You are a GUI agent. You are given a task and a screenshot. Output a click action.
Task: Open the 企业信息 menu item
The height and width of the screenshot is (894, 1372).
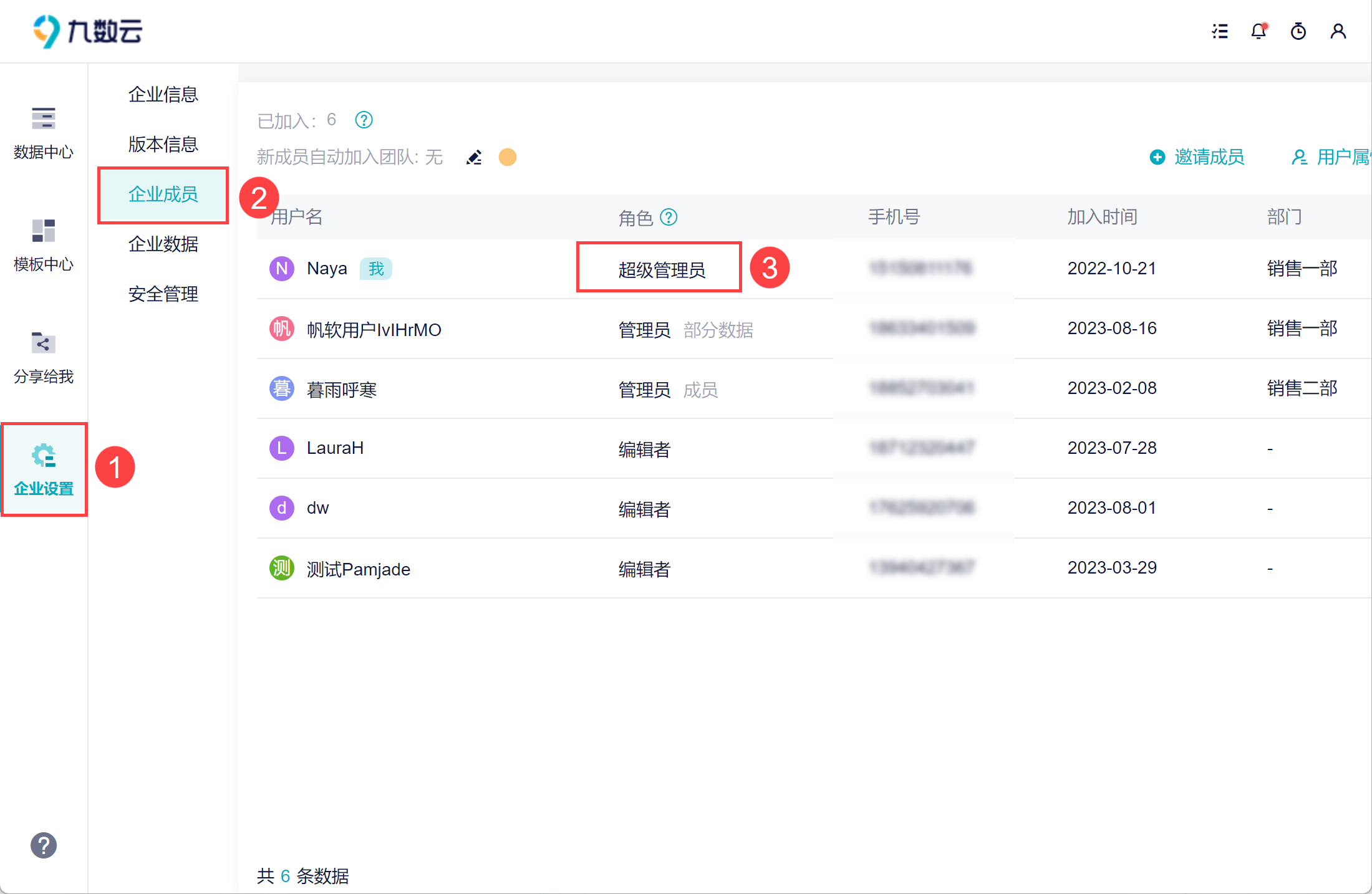point(163,95)
